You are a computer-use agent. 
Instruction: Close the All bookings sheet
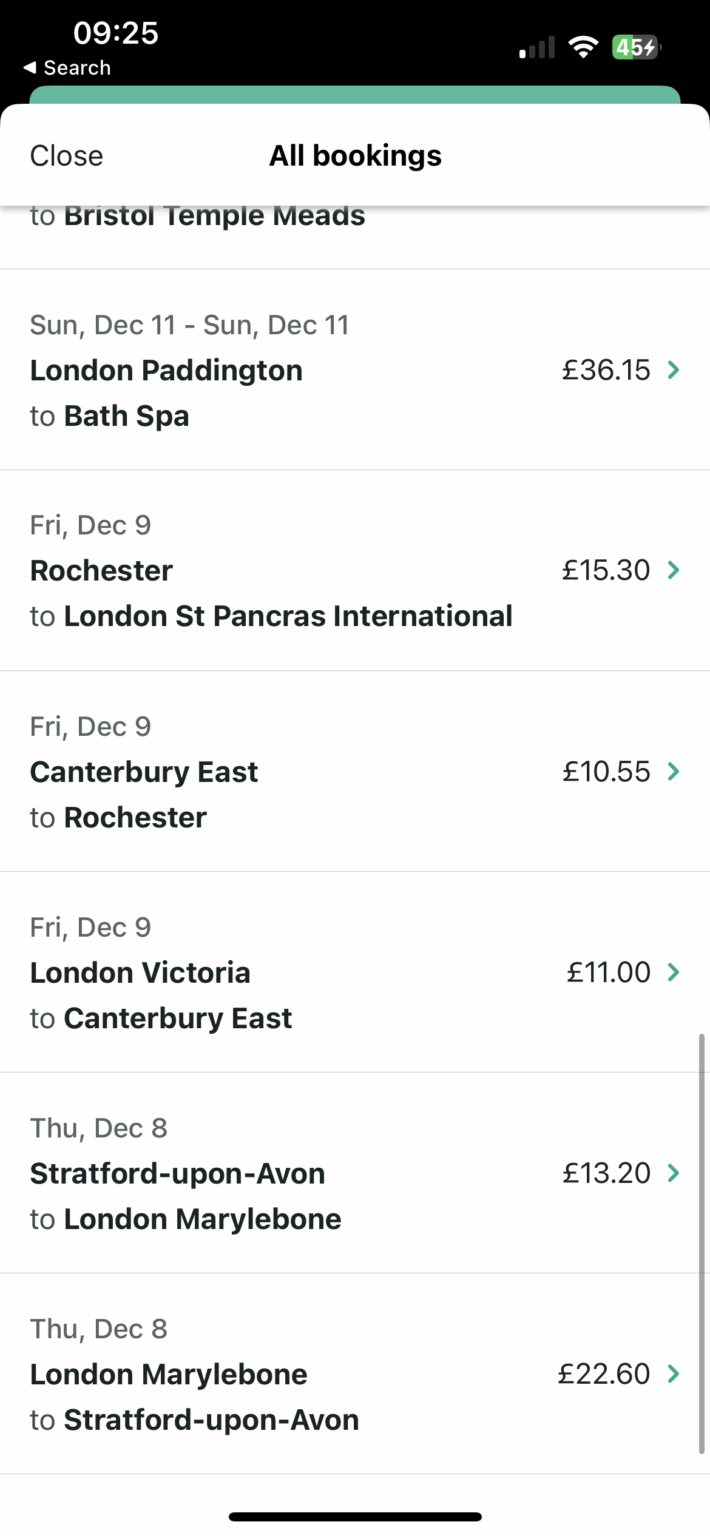[x=66, y=155]
